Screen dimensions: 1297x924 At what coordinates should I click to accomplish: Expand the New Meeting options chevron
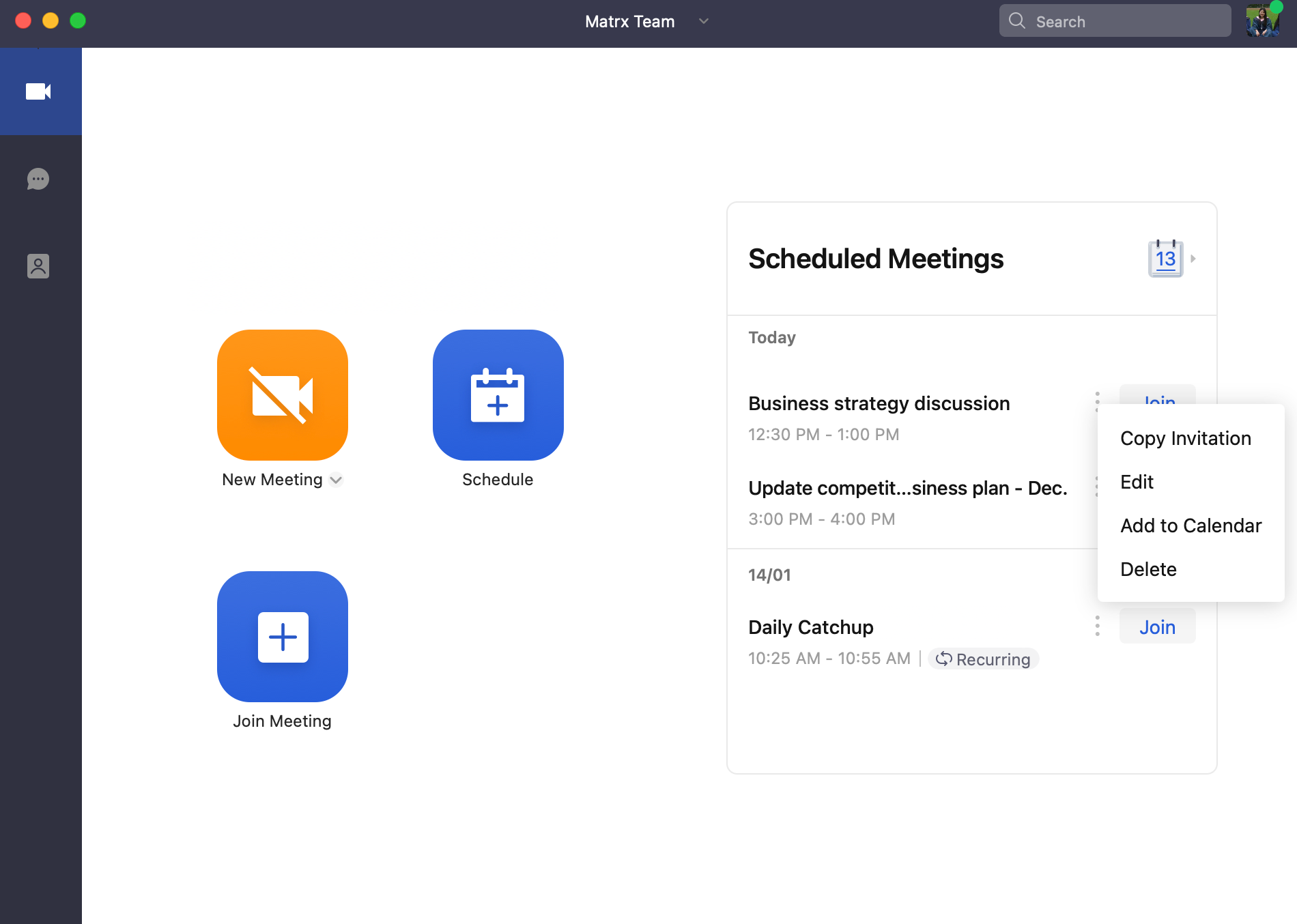click(x=336, y=480)
